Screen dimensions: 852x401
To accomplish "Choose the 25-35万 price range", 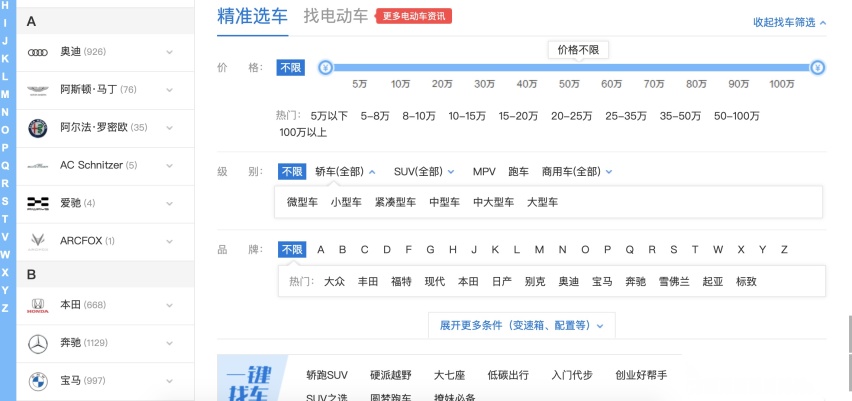I will pos(626,116).
